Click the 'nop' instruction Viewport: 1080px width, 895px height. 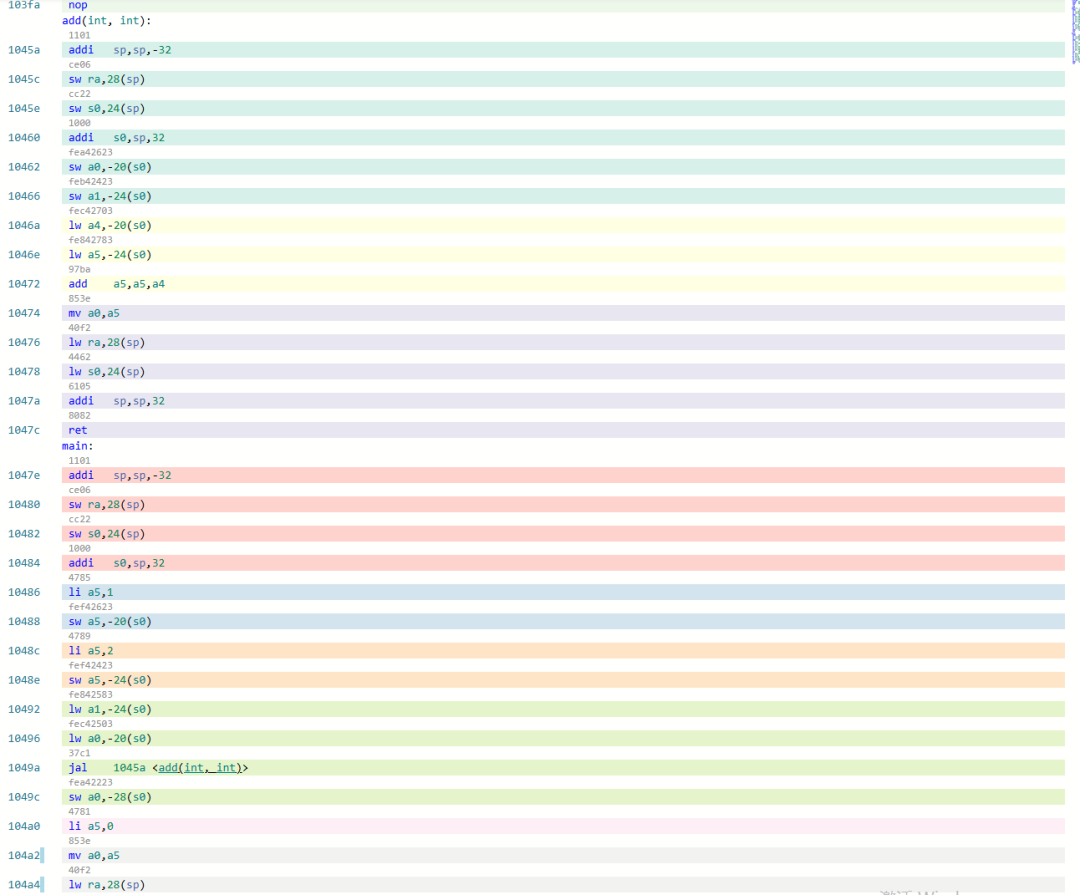(78, 6)
